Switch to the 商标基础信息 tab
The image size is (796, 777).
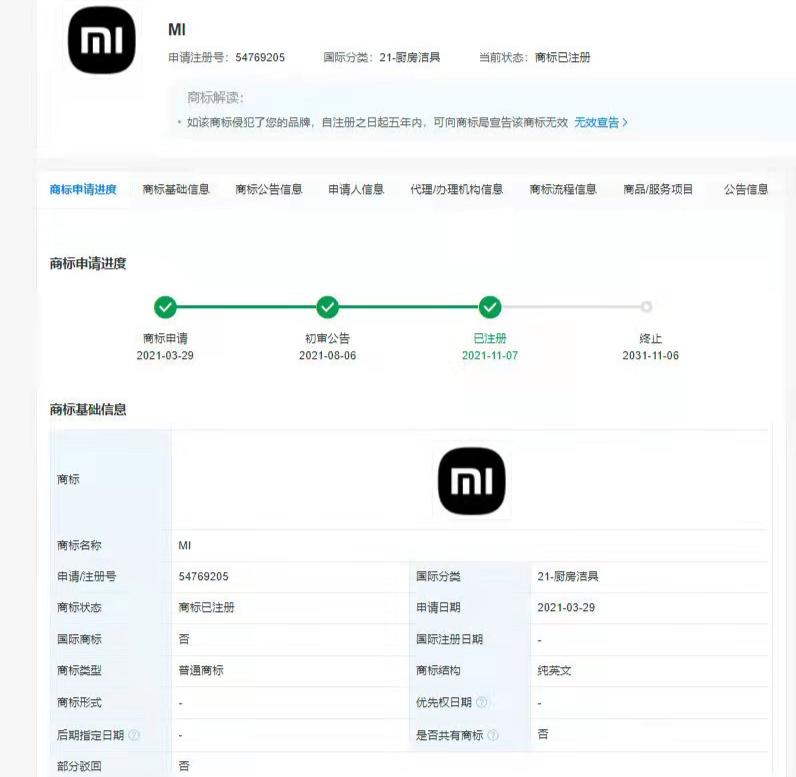click(x=176, y=189)
